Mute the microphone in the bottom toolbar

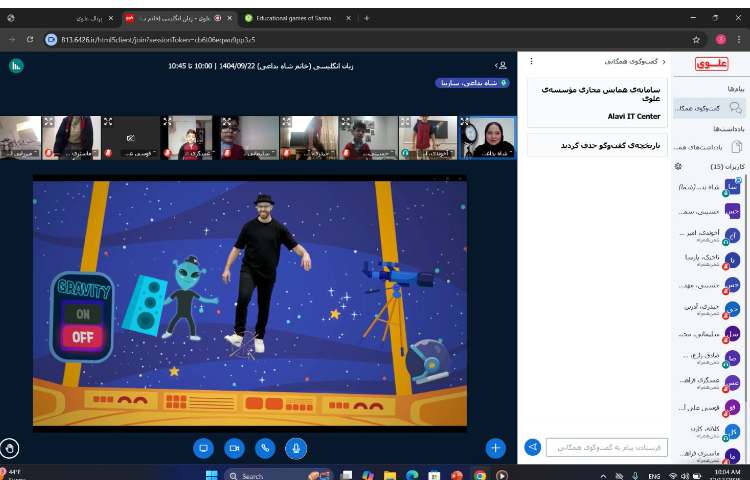click(296, 448)
